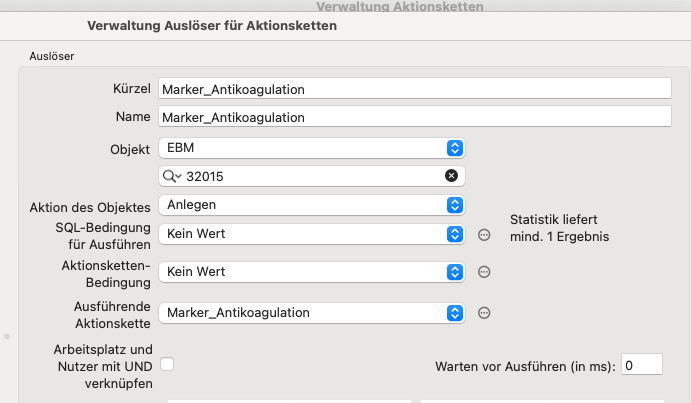Expand the Aktionsketten-Bedingung Kein Wert dropdown
691x403 pixels.
click(x=312, y=272)
